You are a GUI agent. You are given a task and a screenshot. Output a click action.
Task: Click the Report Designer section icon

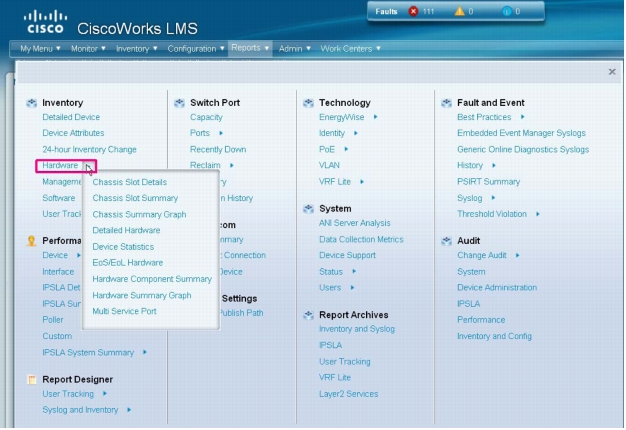coord(32,379)
